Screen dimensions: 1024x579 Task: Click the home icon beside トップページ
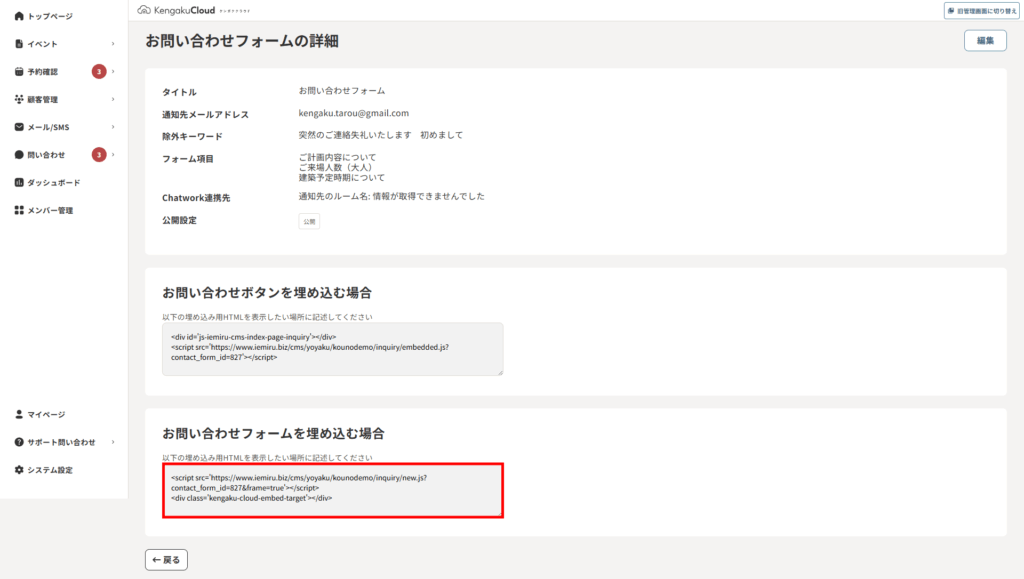pos(19,16)
